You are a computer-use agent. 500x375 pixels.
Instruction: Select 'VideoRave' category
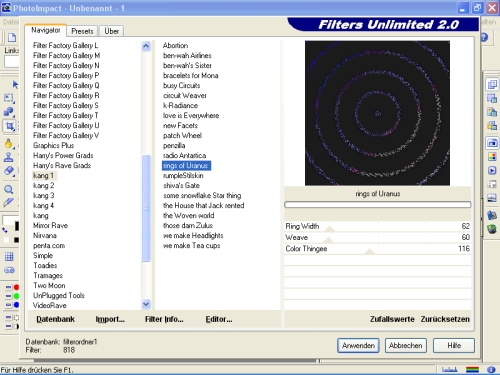point(50,305)
